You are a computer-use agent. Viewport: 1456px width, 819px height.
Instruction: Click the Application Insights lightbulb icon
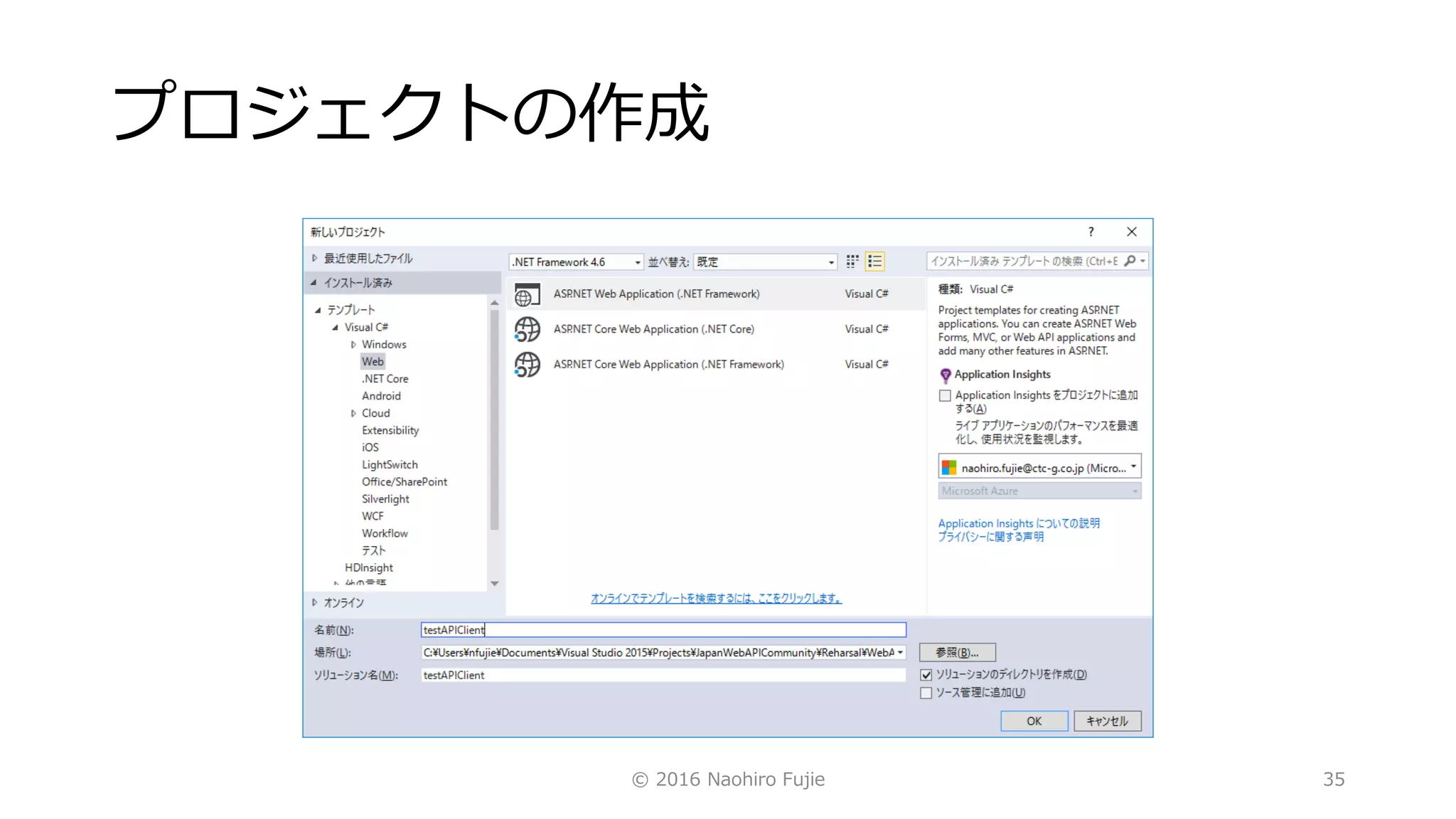coord(945,375)
